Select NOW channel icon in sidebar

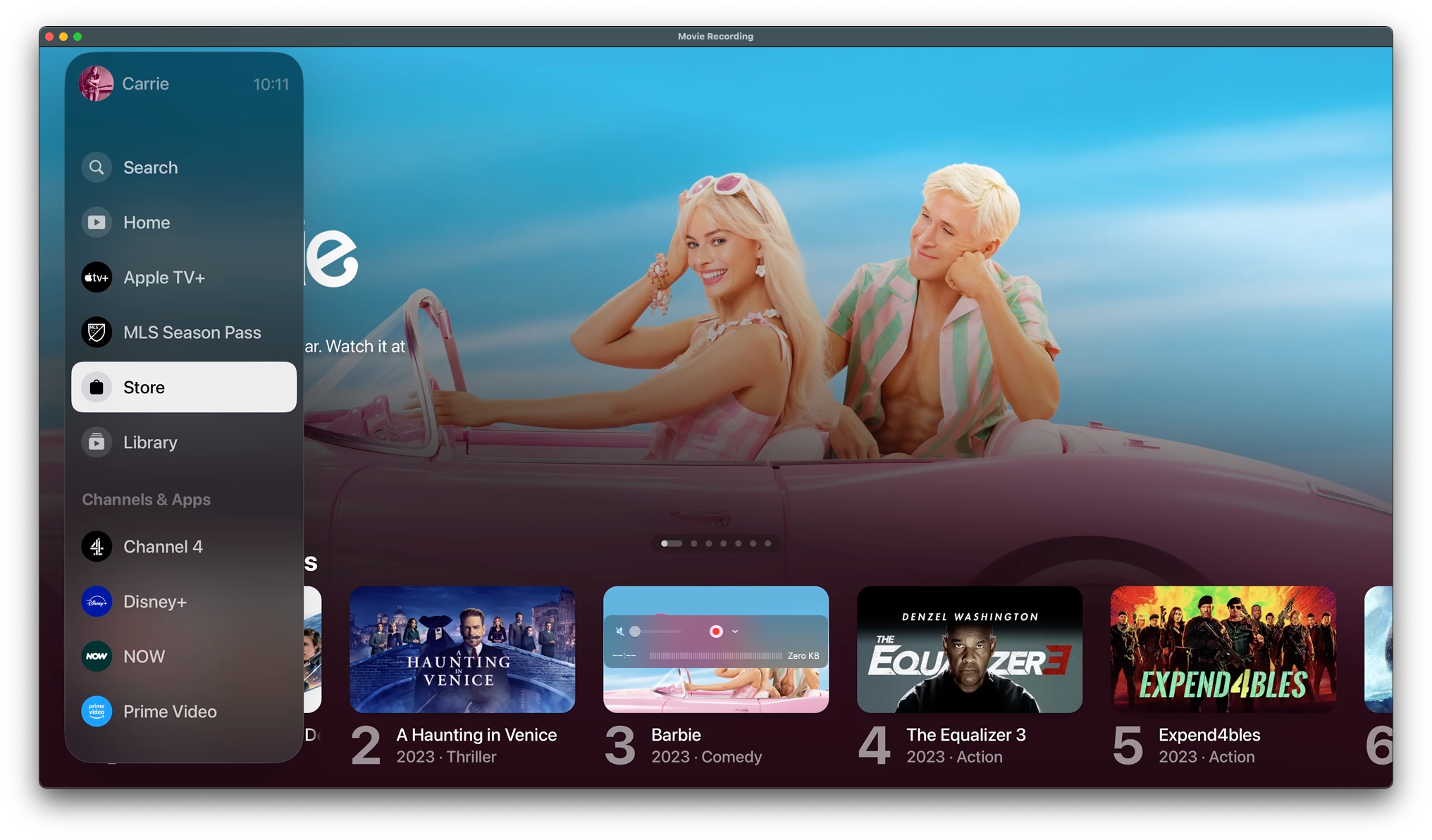(x=96, y=655)
